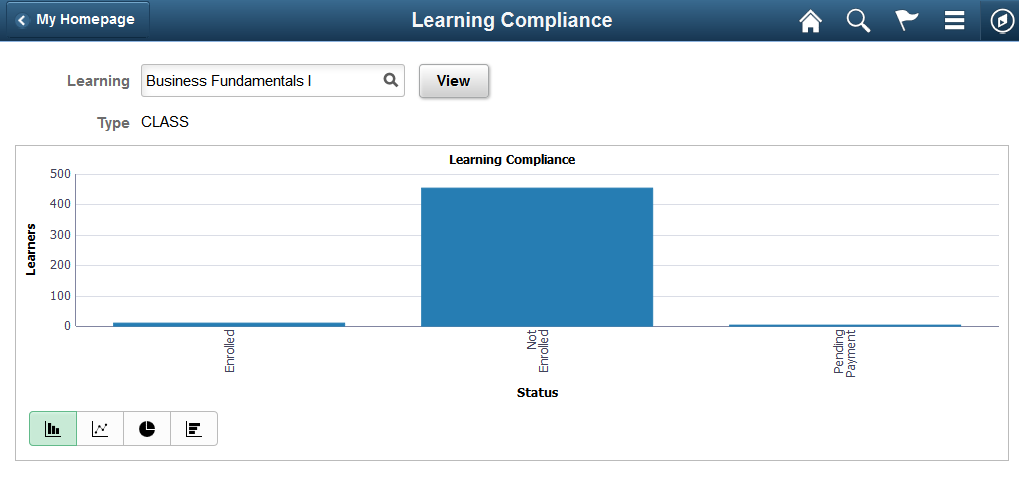Open the Actions list hamburger menu
1019x480 pixels.
(x=954, y=21)
